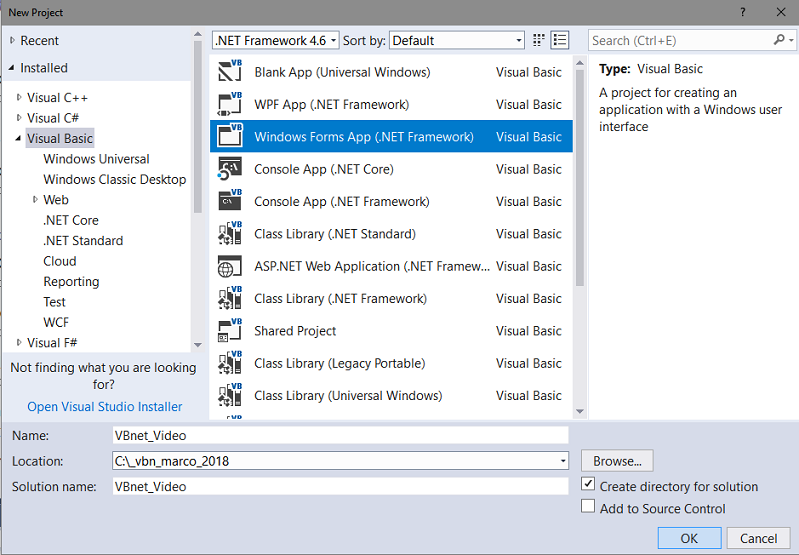
Task: Click the search magnifier icon
Action: (779, 40)
